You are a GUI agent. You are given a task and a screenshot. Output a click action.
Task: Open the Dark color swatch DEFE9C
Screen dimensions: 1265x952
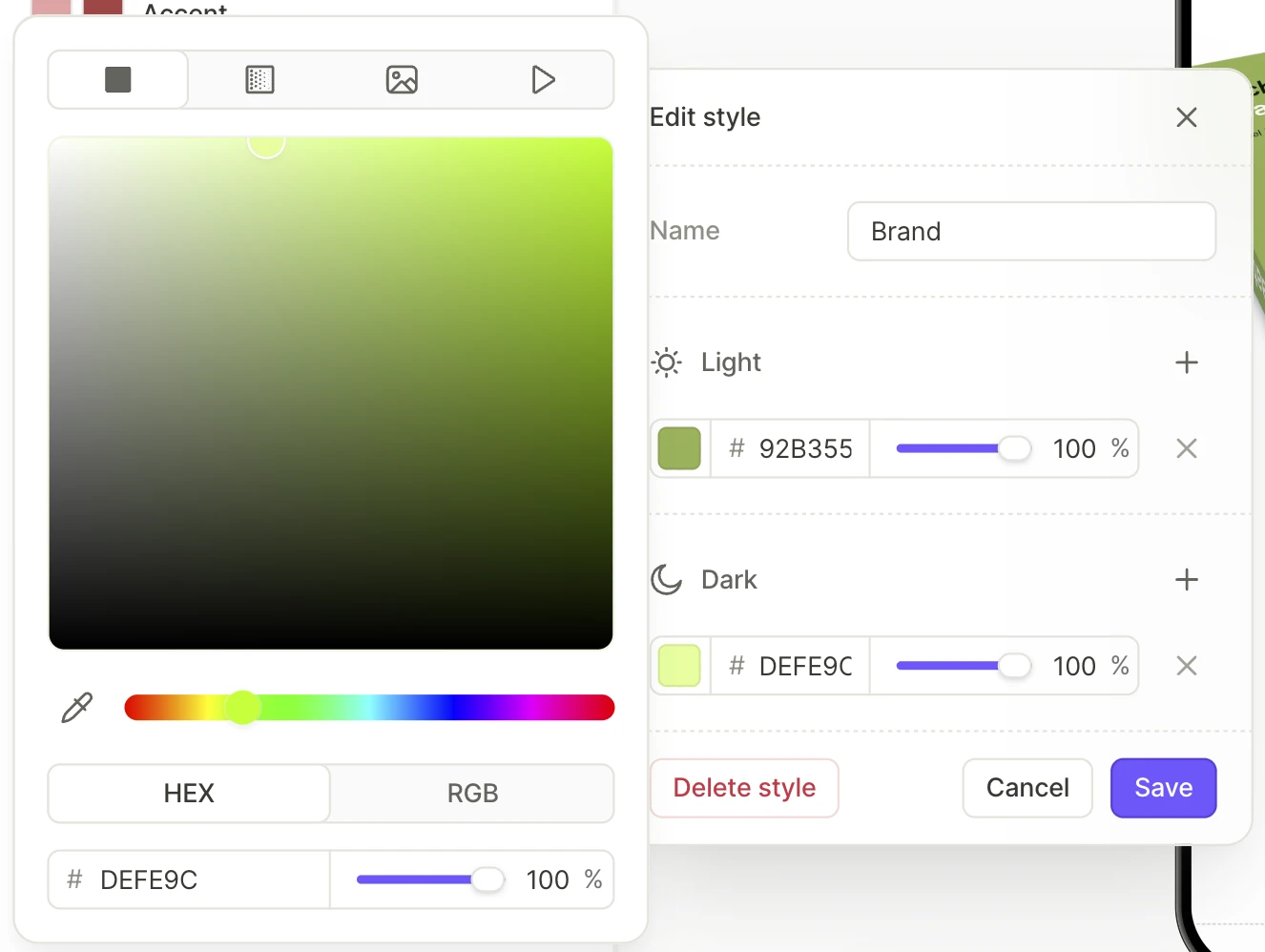679,666
